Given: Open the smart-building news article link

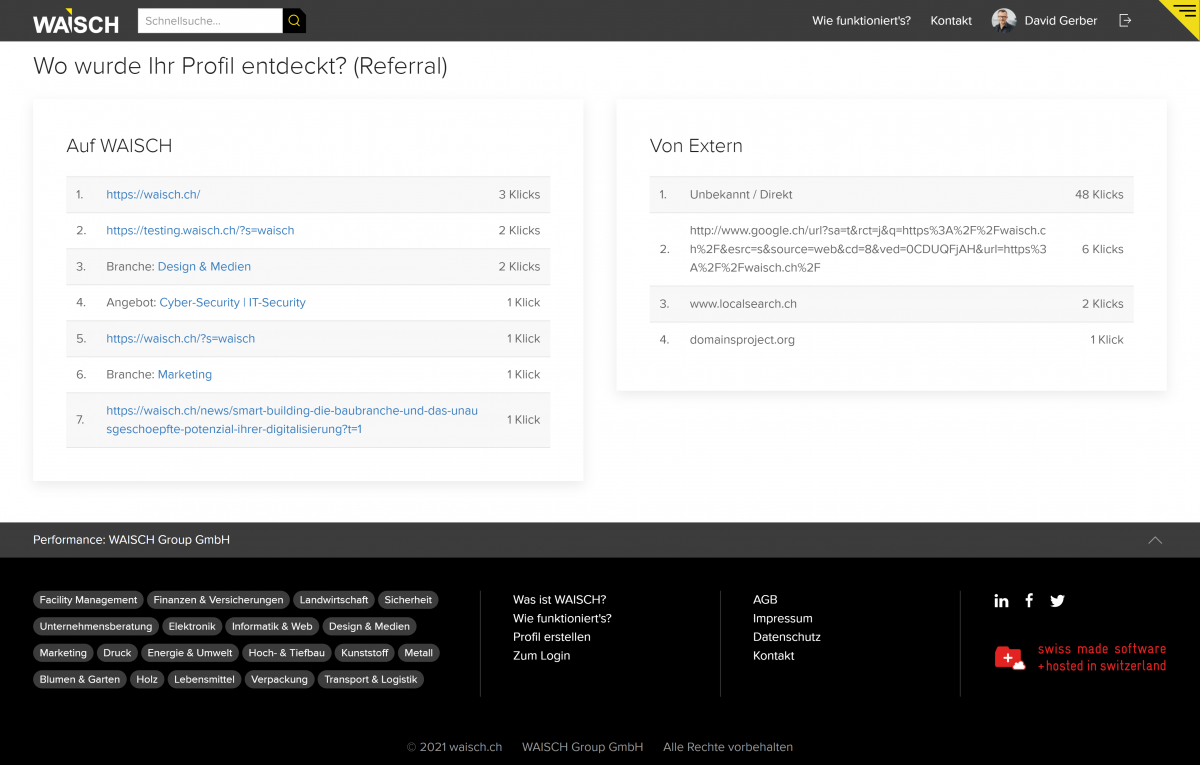Looking at the screenshot, I should pos(292,420).
